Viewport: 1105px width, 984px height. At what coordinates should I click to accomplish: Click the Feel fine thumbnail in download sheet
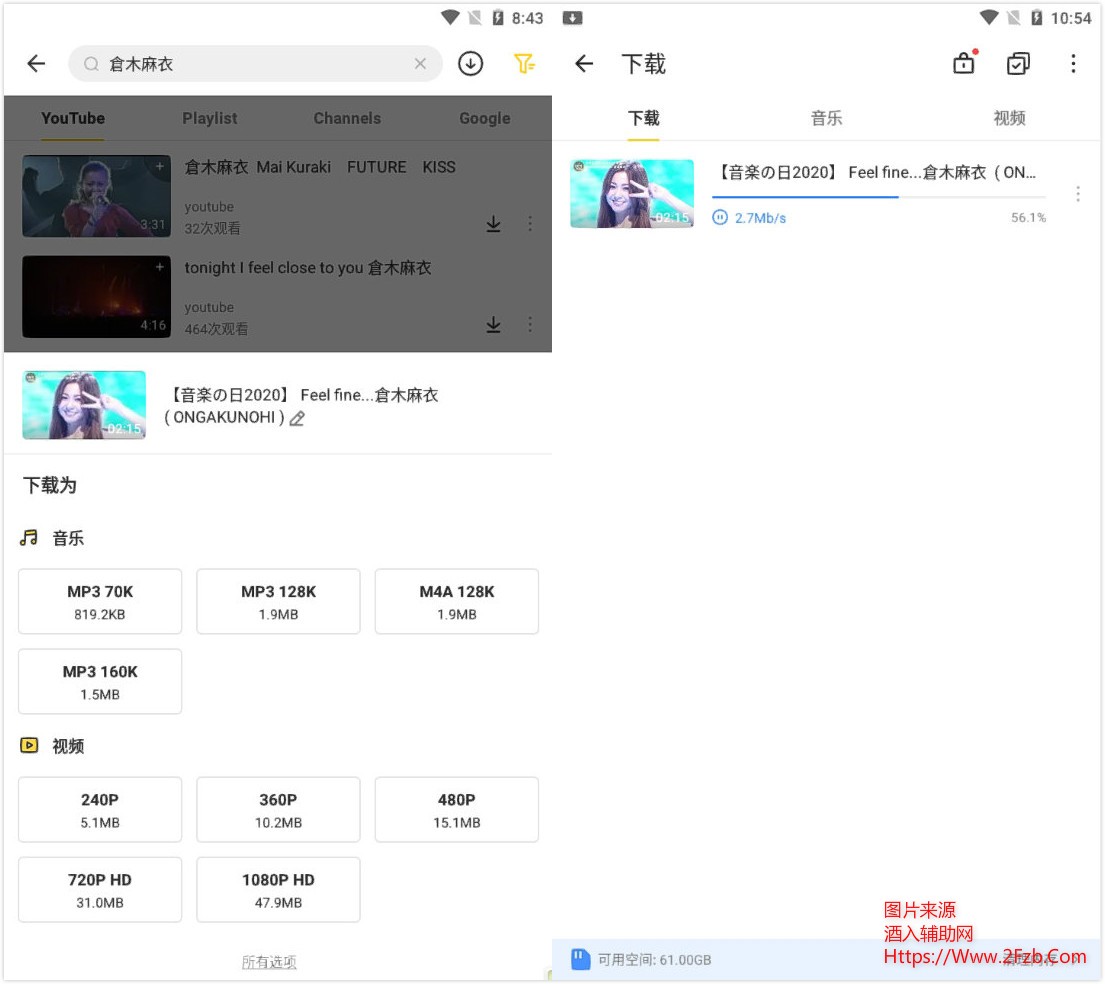tap(84, 405)
